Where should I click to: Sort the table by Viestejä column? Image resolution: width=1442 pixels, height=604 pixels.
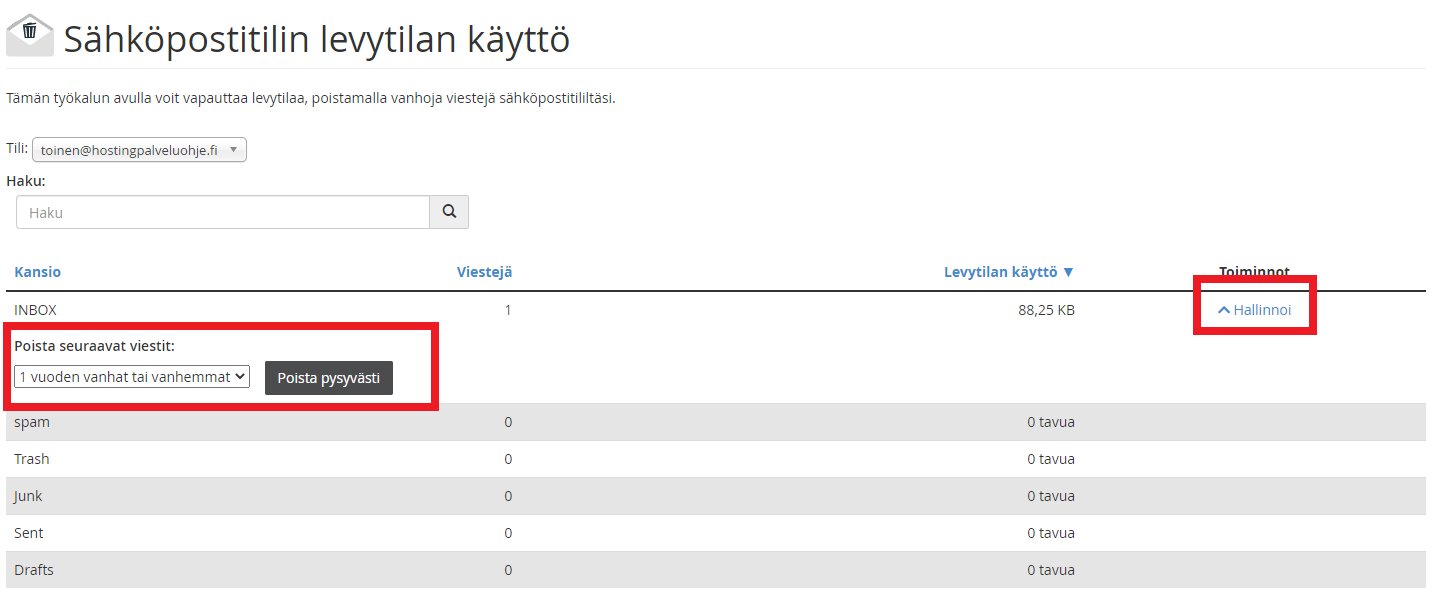pyautogui.click(x=484, y=272)
